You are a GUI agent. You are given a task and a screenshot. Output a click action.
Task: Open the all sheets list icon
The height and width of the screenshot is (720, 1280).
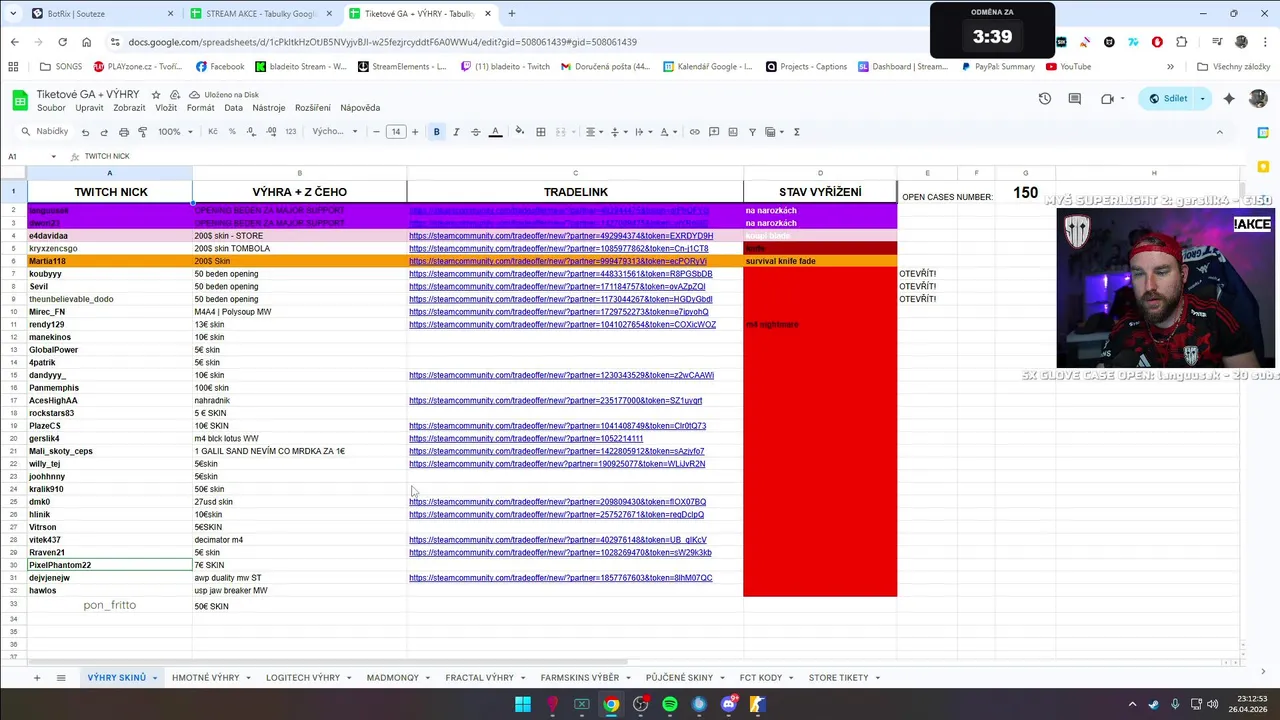coord(61,678)
